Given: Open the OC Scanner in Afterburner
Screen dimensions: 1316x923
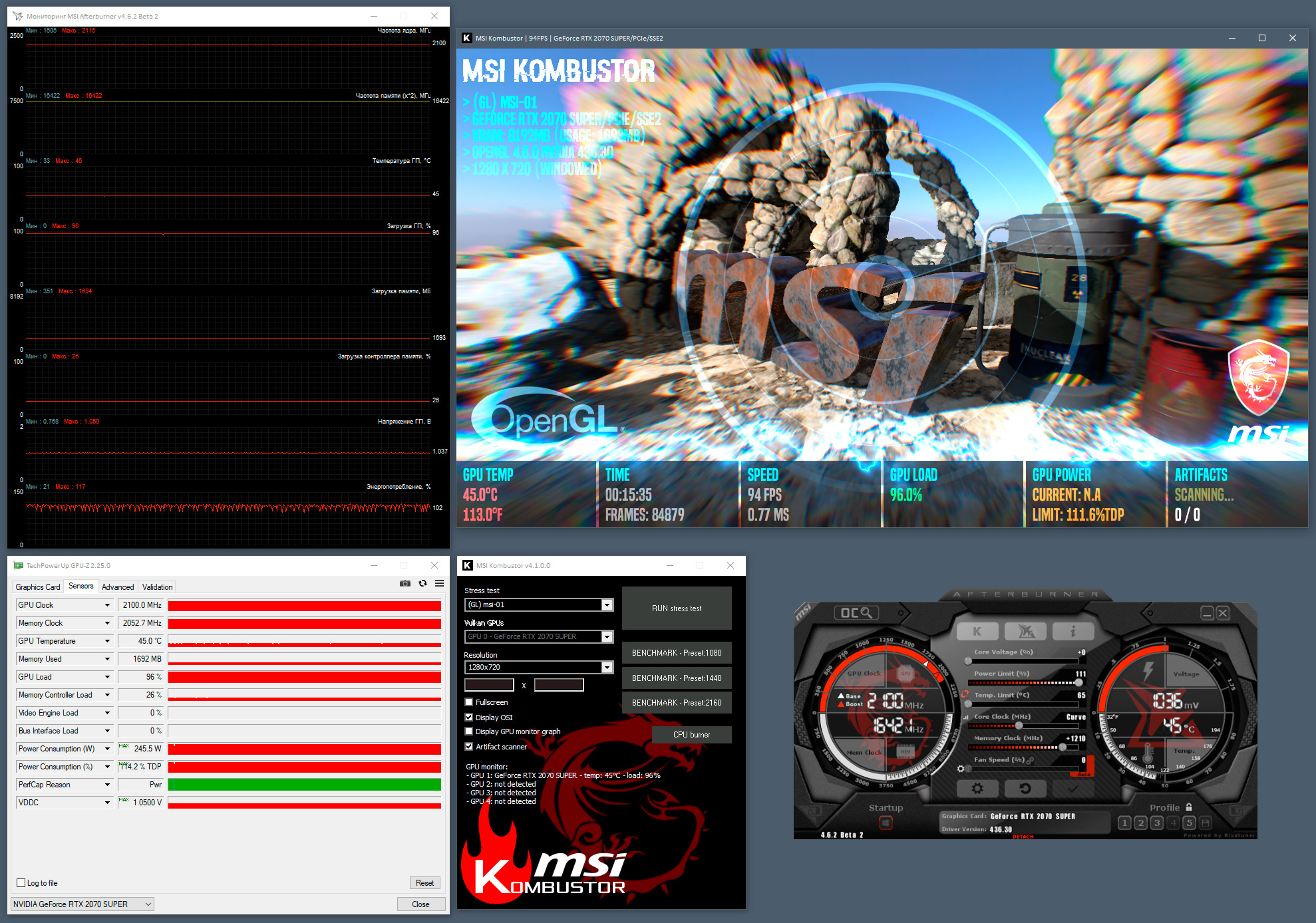Looking at the screenshot, I should 856,612.
